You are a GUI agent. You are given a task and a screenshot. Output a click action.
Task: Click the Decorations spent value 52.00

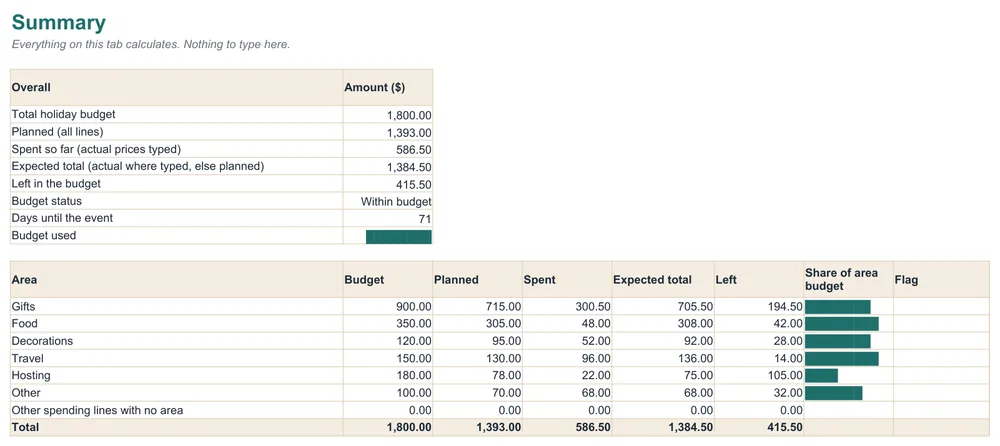[596, 341]
